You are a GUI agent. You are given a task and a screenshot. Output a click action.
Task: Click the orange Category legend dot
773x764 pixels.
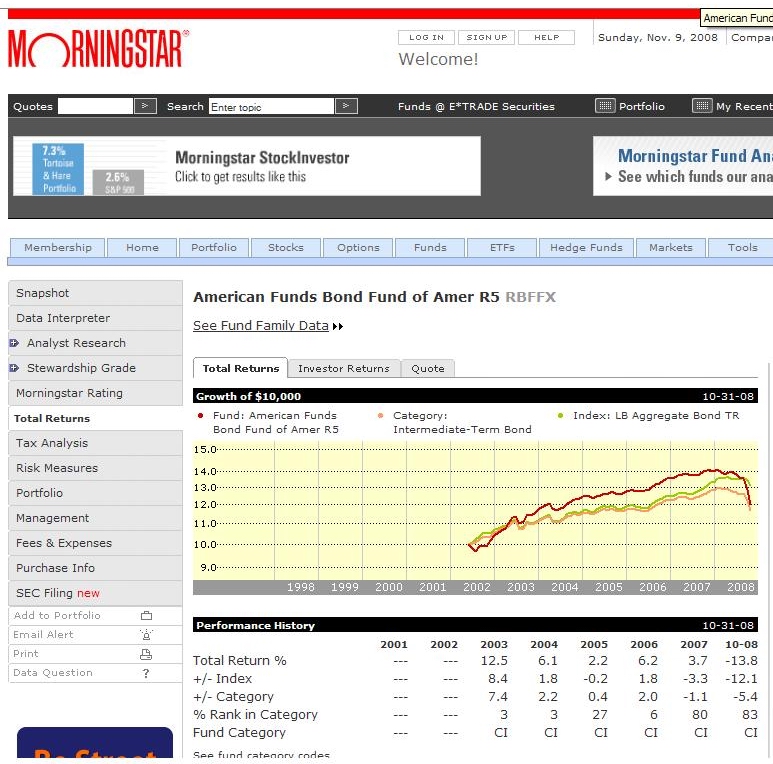click(380, 416)
